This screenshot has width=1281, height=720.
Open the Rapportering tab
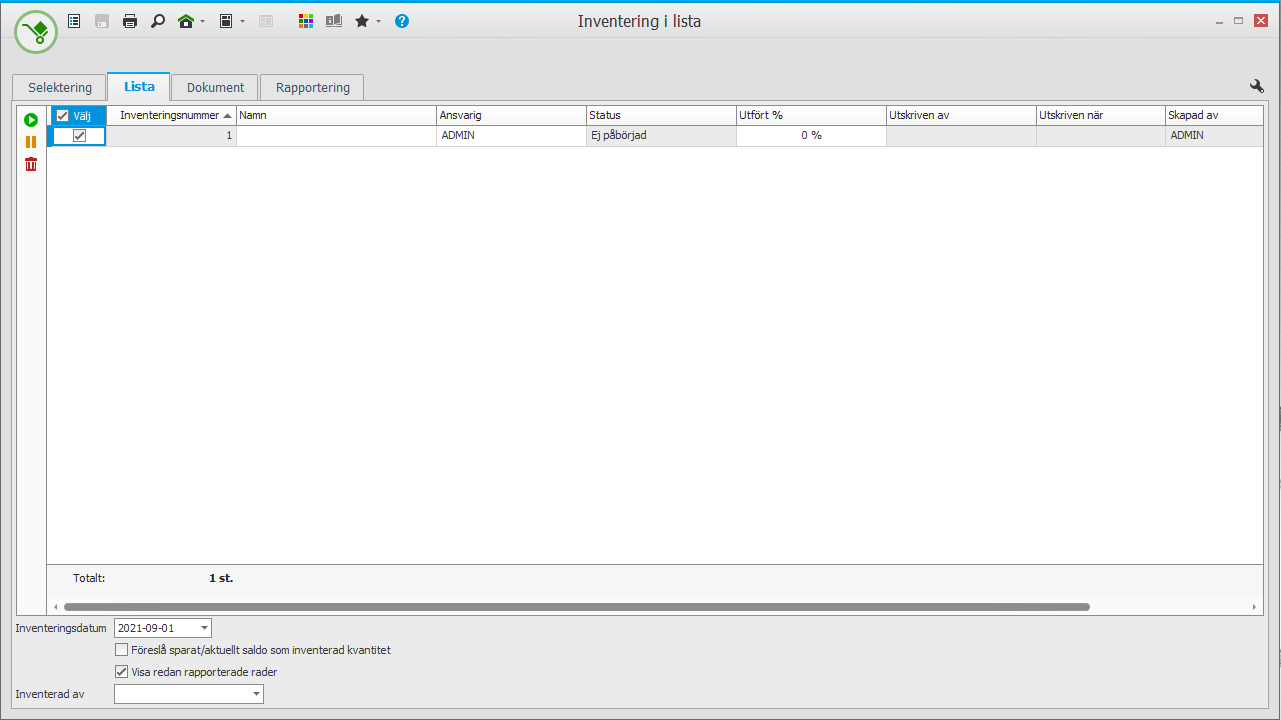[x=312, y=88]
